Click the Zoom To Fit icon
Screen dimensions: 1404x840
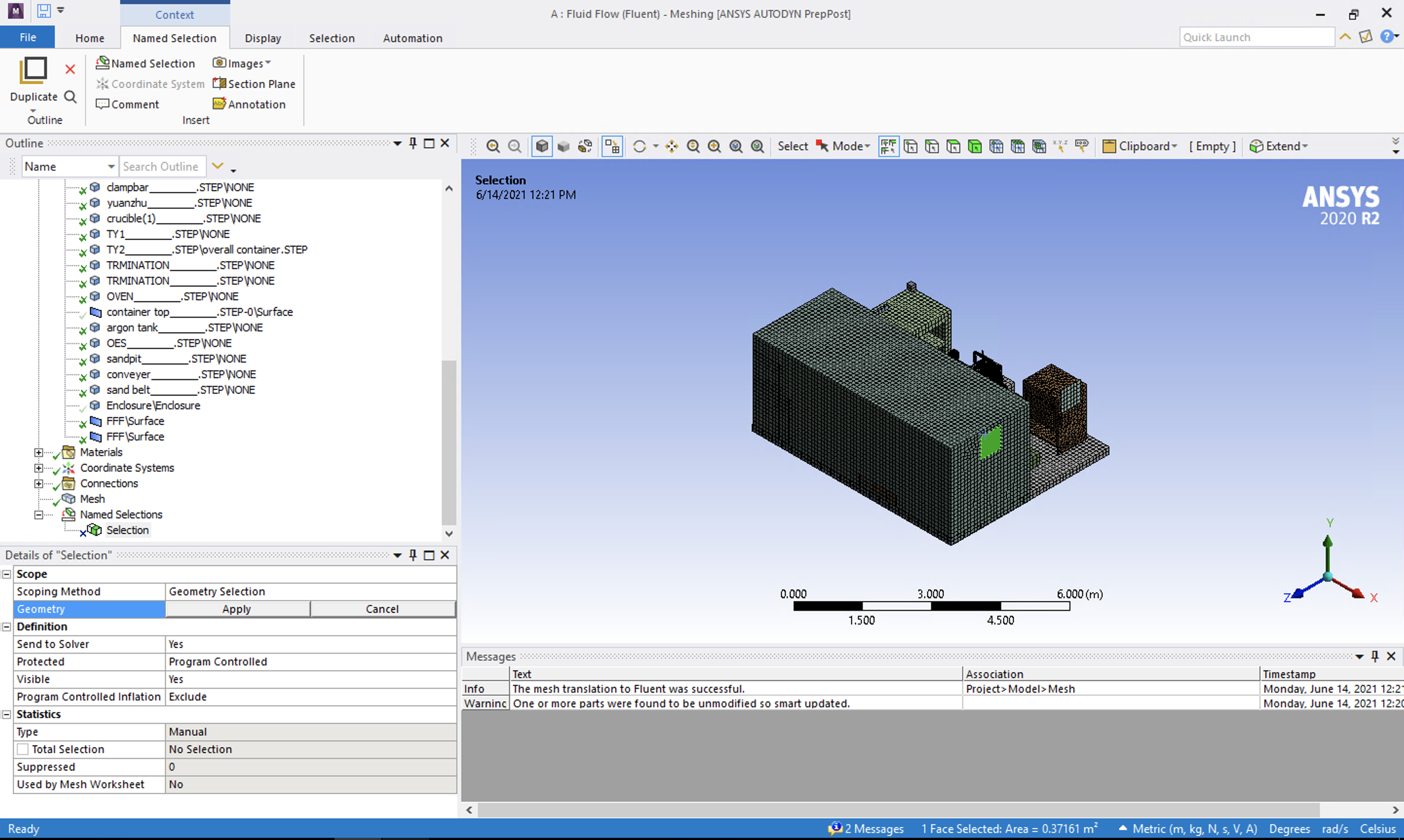pyautogui.click(x=736, y=146)
